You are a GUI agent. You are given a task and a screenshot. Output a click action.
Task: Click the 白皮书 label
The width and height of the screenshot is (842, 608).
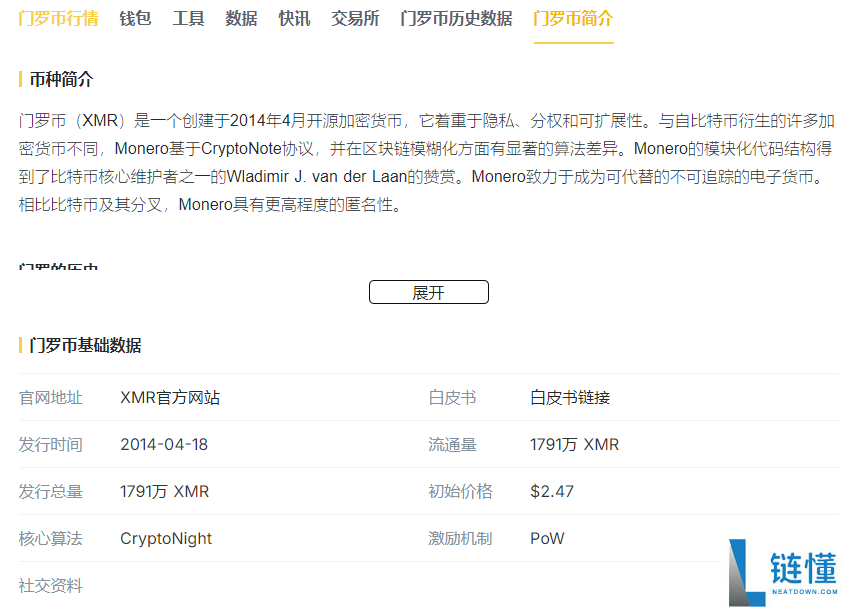coord(452,397)
